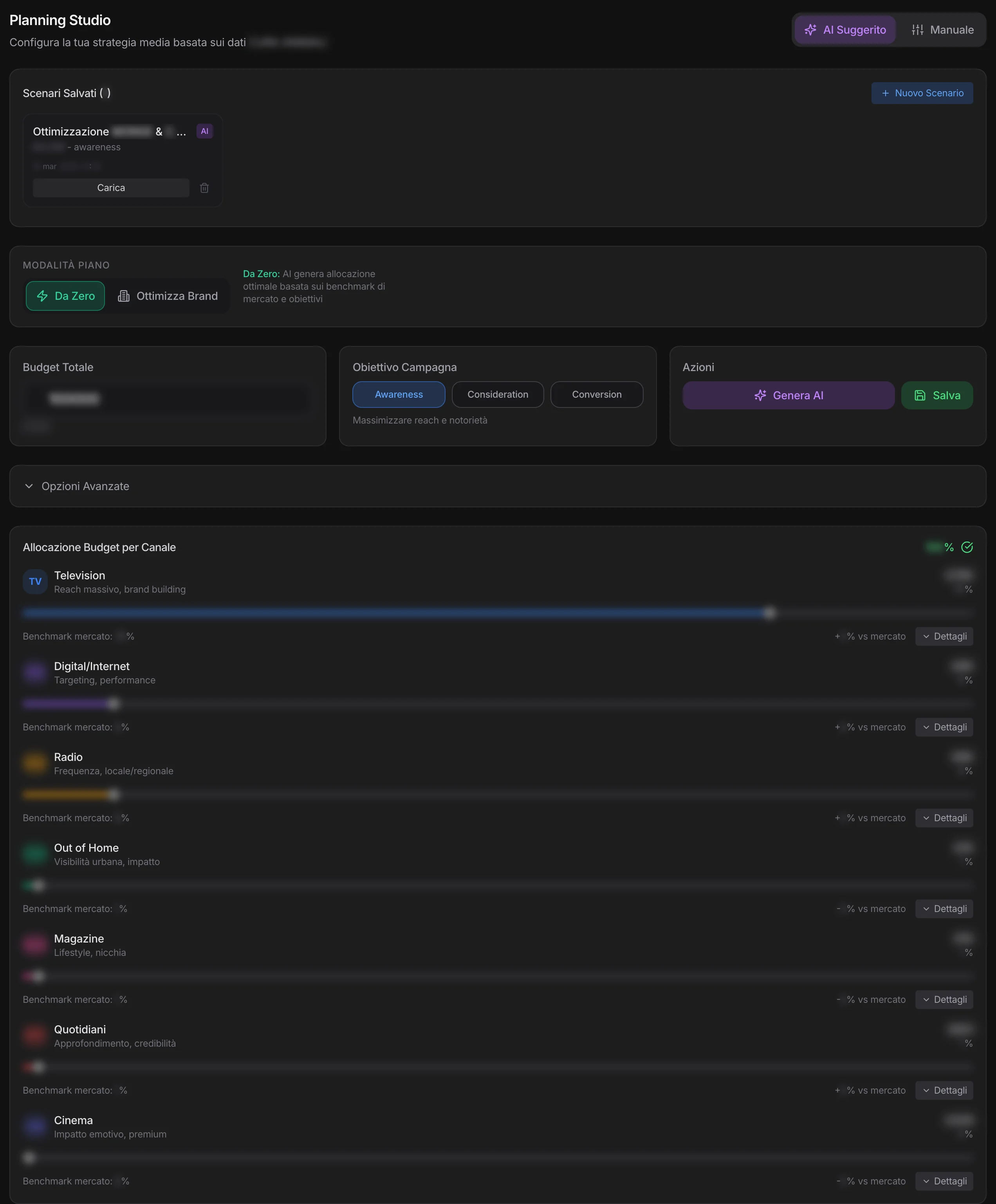Screen dimensions: 996x1204
Task: Click the AI badge on saved scenario
Action: [x=205, y=131]
